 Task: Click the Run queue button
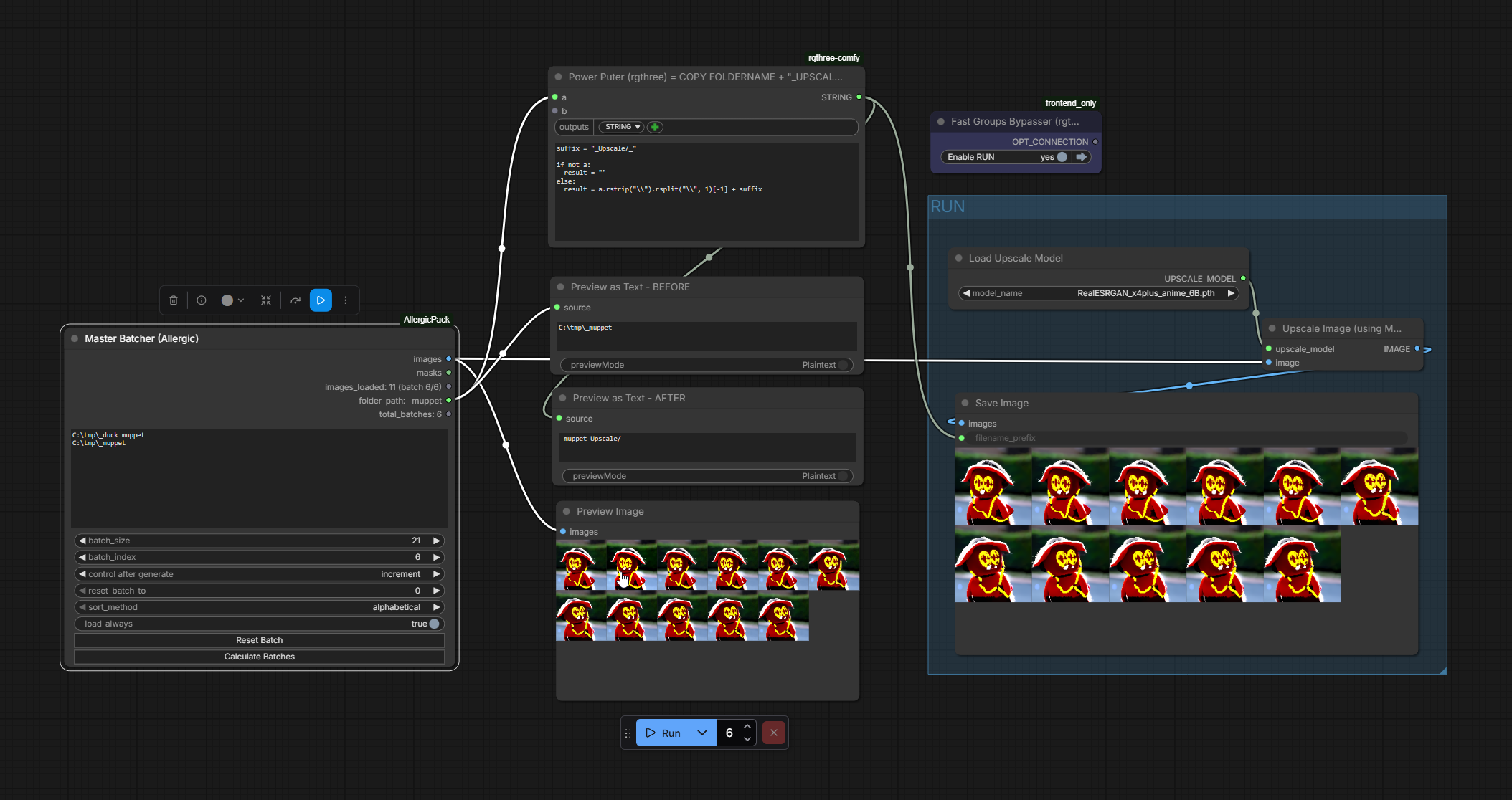(663, 733)
